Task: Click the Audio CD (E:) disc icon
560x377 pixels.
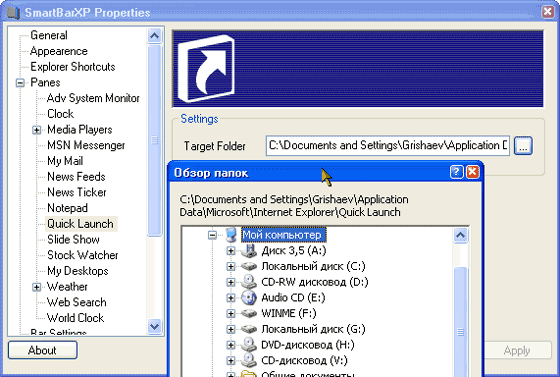Action: 249,297
